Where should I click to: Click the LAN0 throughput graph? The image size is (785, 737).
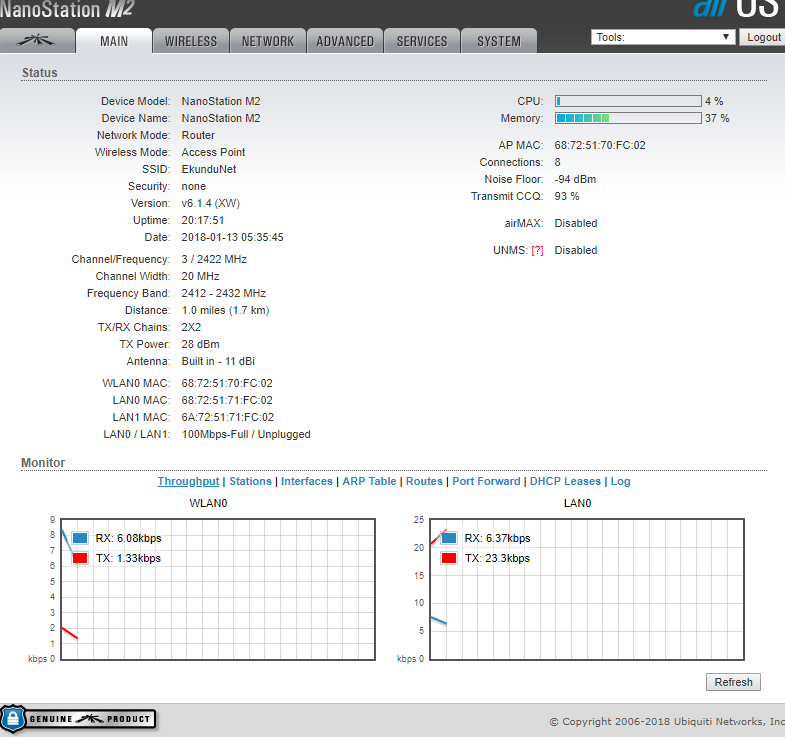(x=587, y=589)
